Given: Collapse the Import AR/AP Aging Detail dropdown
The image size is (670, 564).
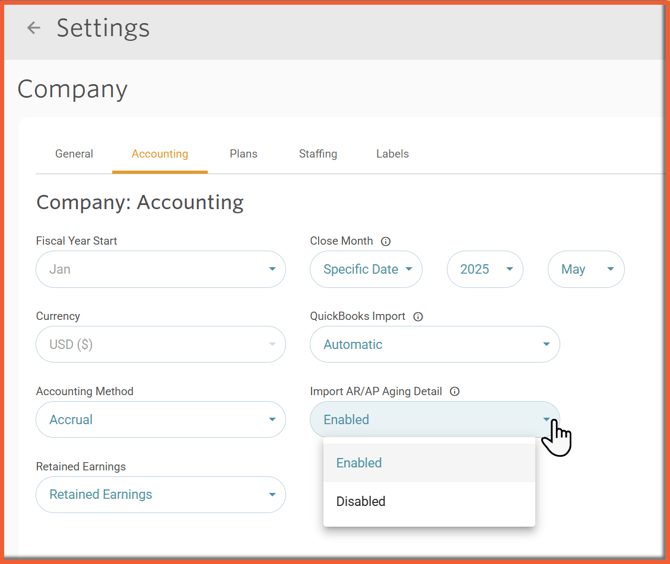Looking at the screenshot, I should point(434,419).
